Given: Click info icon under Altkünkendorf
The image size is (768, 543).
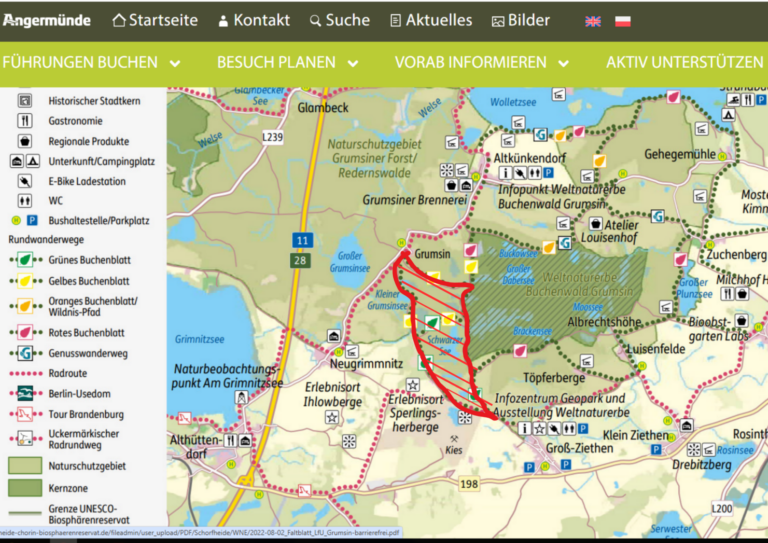Looking at the screenshot, I should (x=505, y=172).
